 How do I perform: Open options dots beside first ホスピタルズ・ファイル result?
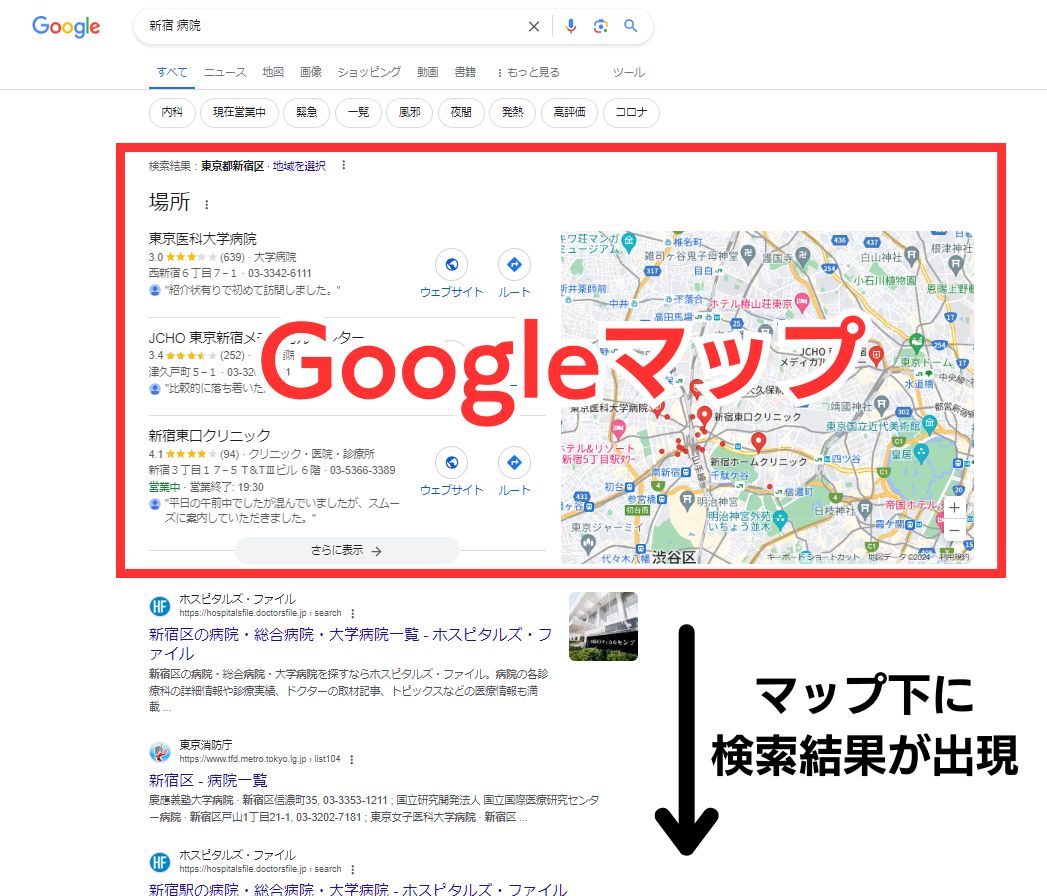click(353, 613)
